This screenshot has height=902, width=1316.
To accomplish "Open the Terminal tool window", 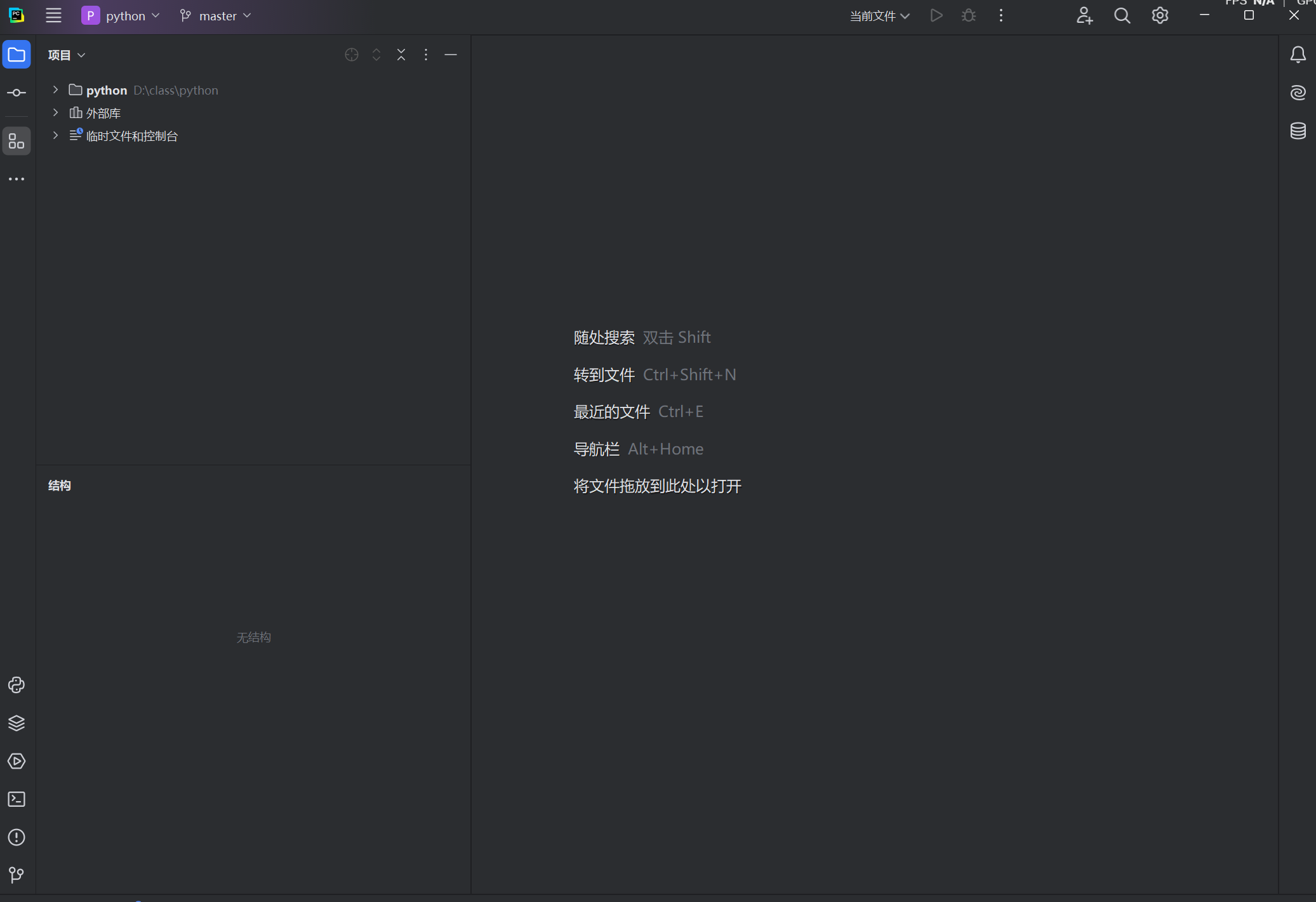I will [x=17, y=799].
